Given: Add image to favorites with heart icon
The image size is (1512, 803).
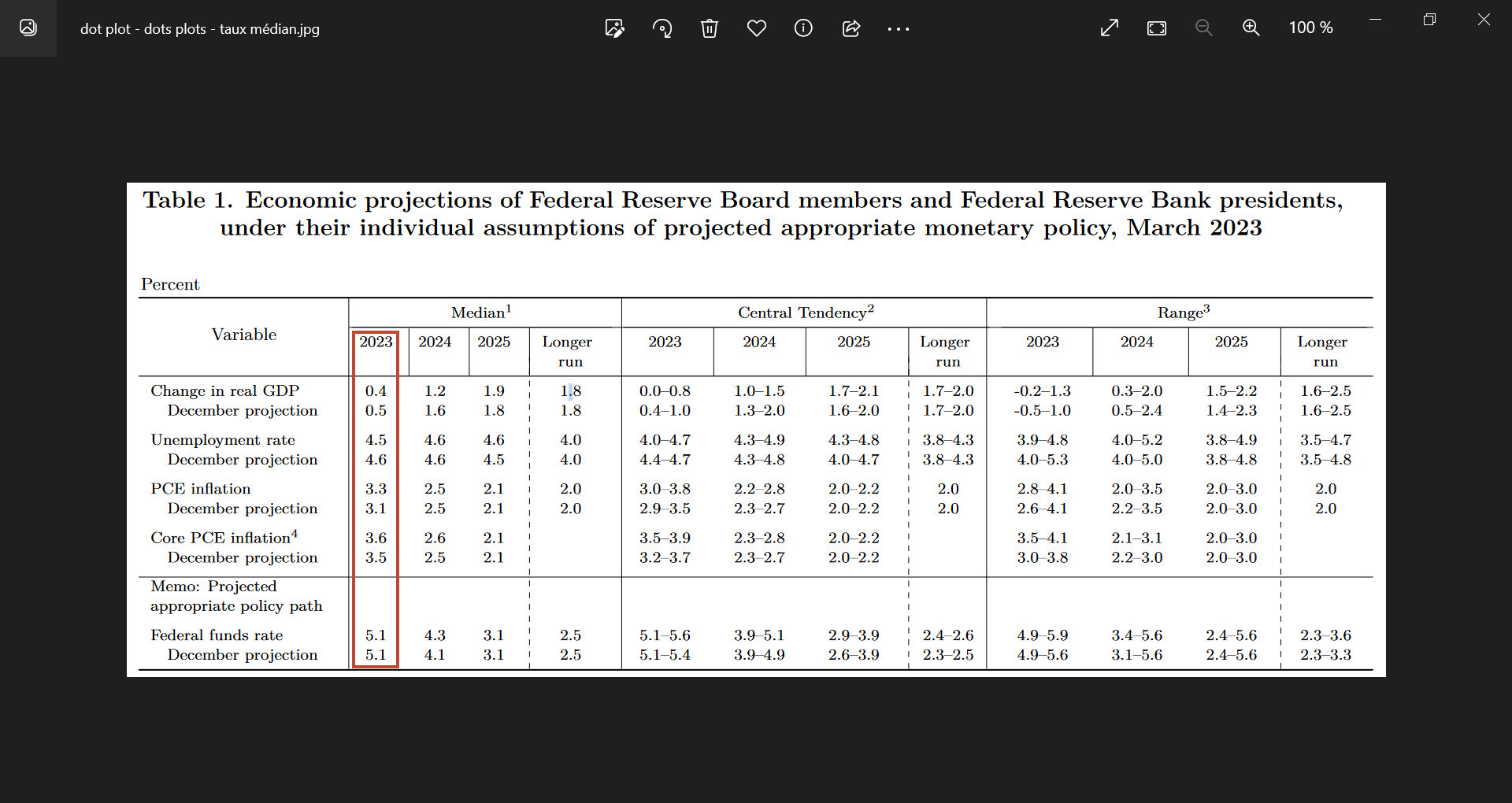Looking at the screenshot, I should click(757, 28).
